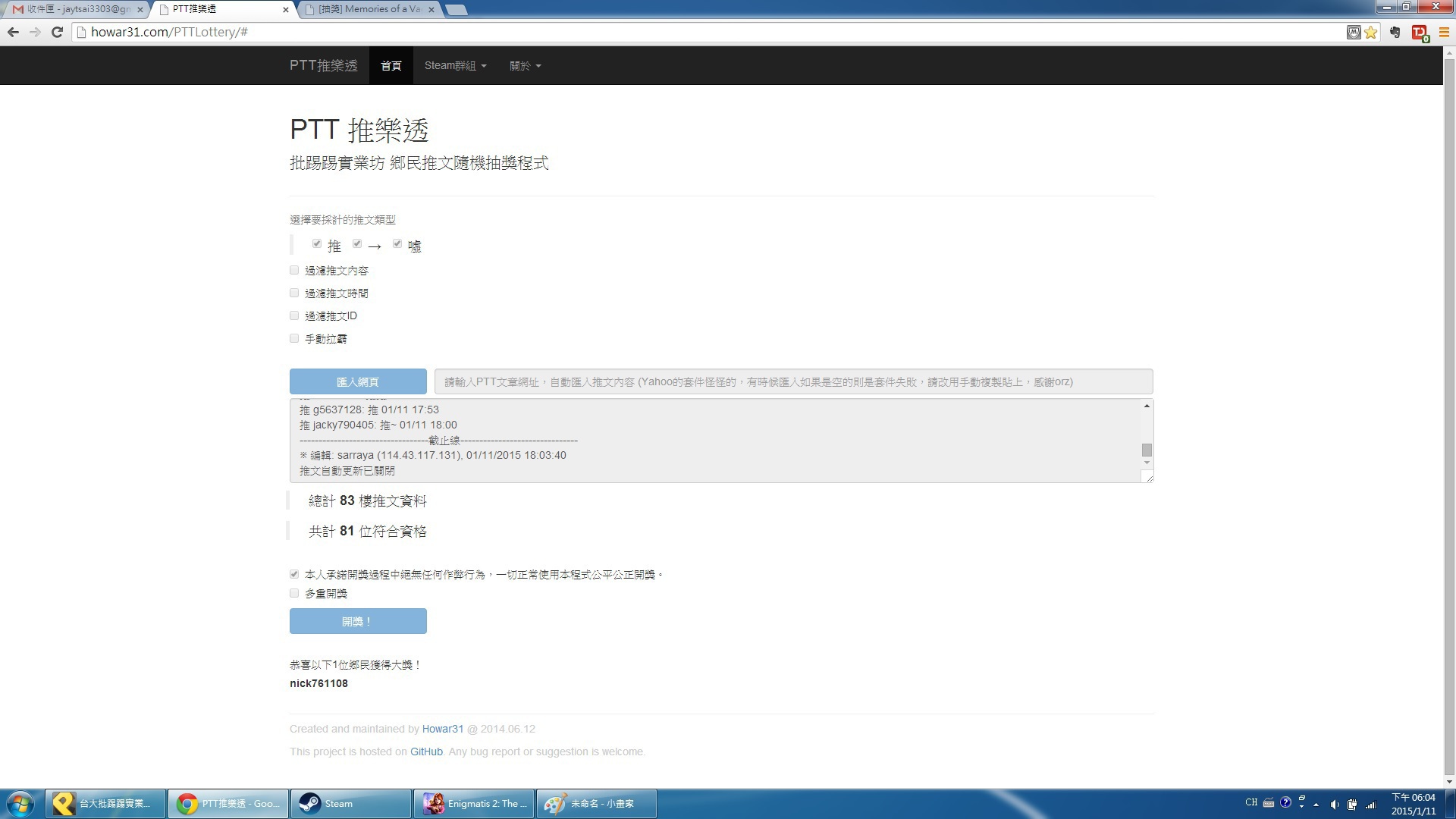Show hidden system tray icons arrow
The width and height of the screenshot is (1456, 819).
pyautogui.click(x=1316, y=804)
